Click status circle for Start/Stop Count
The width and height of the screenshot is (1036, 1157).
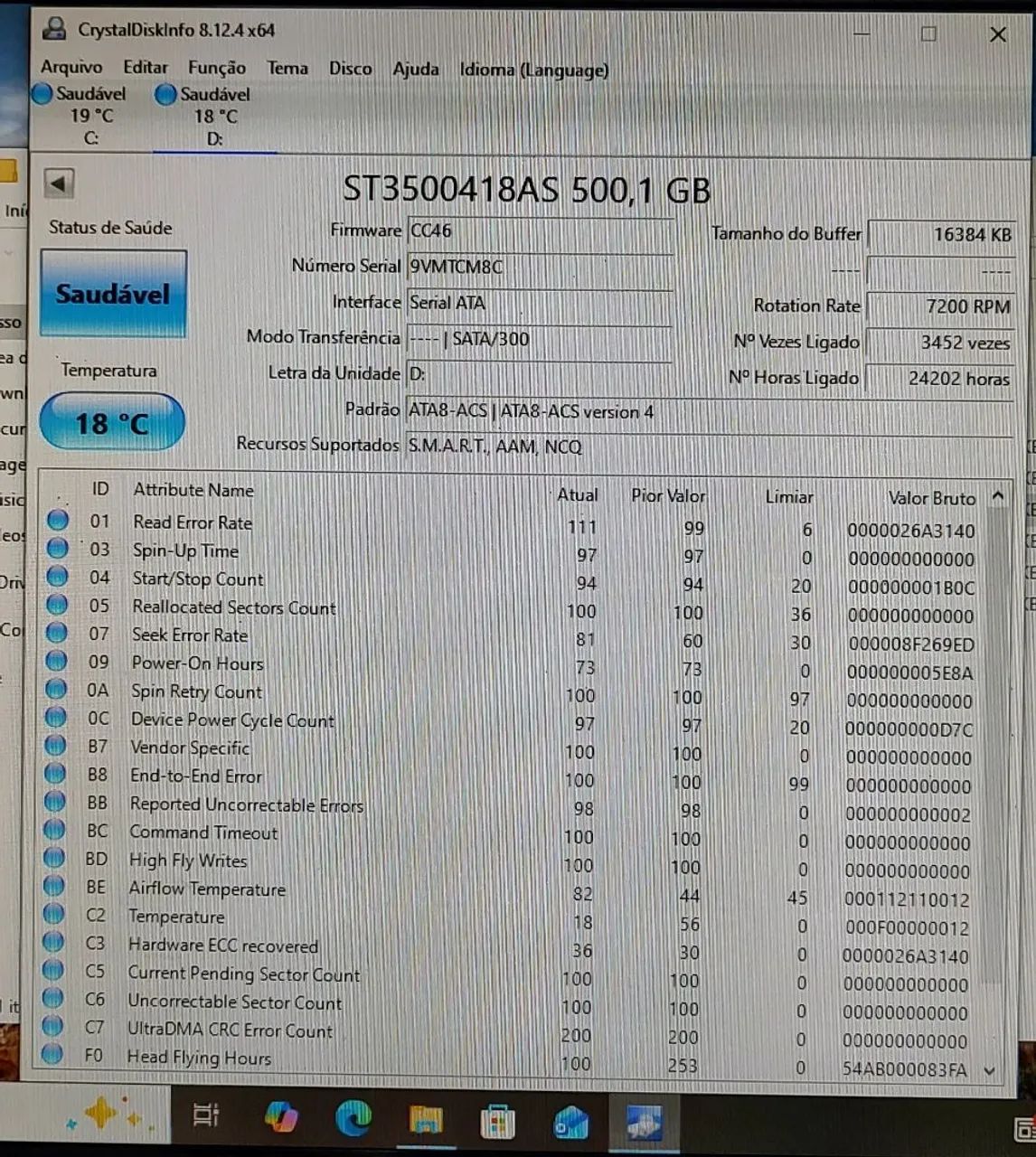point(57,576)
